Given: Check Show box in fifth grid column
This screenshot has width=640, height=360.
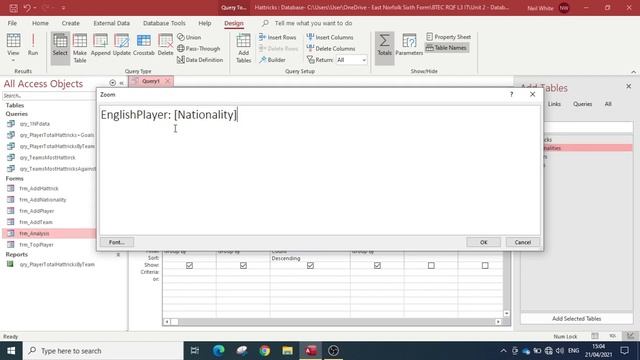Looking at the screenshot, I should [x=431, y=266].
